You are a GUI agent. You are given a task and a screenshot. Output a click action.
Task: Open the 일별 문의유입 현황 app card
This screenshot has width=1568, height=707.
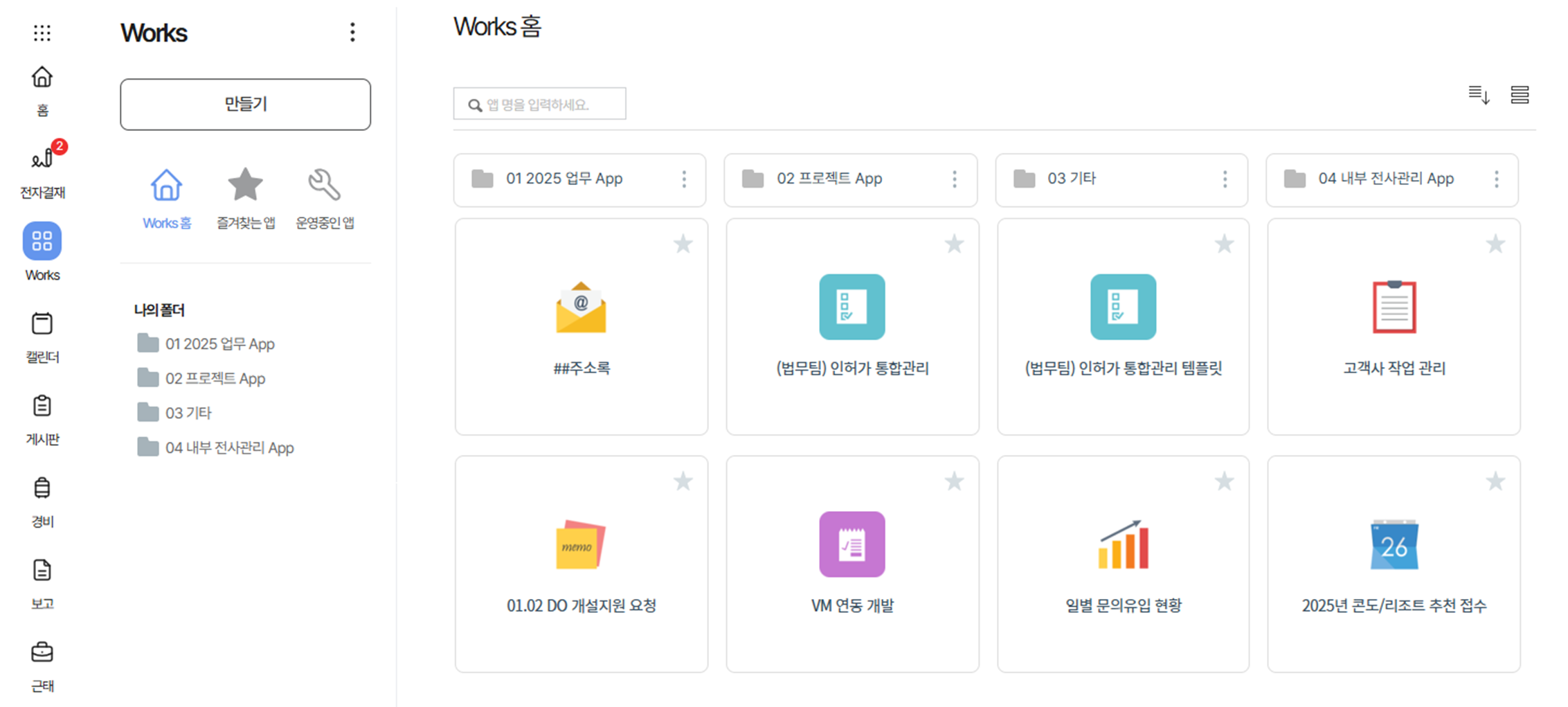[1123, 564]
